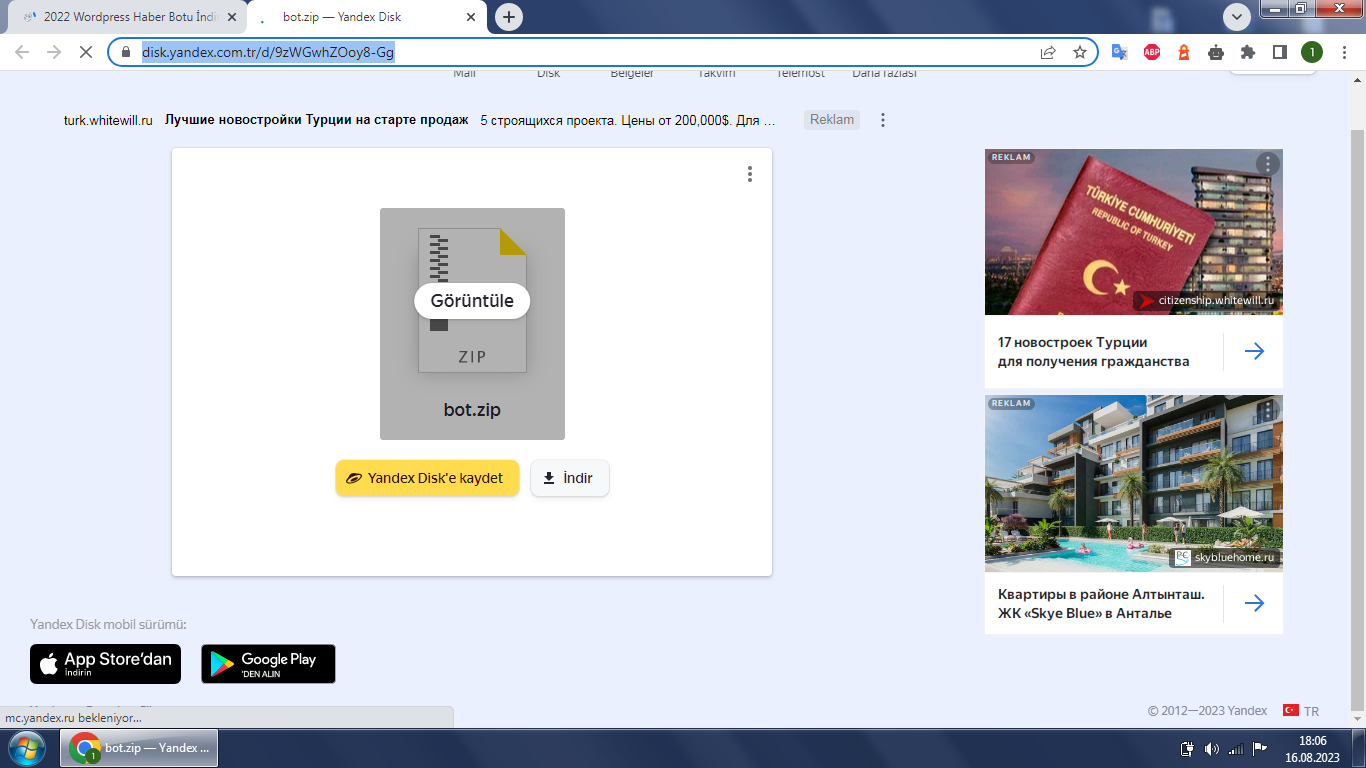Go back to the previous page
Screen dimensions: 1366x768
pos(22,52)
